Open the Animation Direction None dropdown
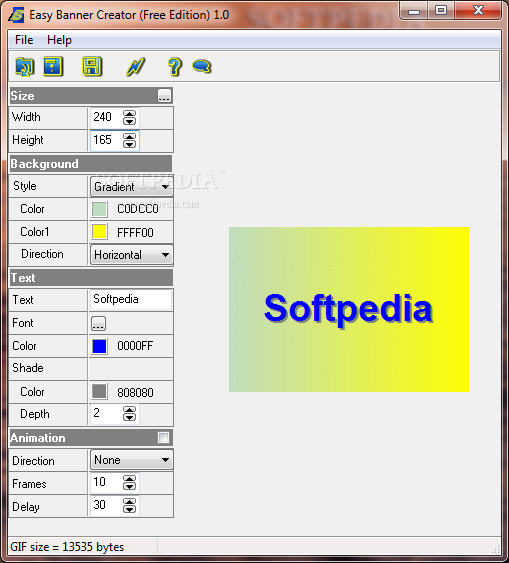The height and width of the screenshot is (563, 509). 131,460
